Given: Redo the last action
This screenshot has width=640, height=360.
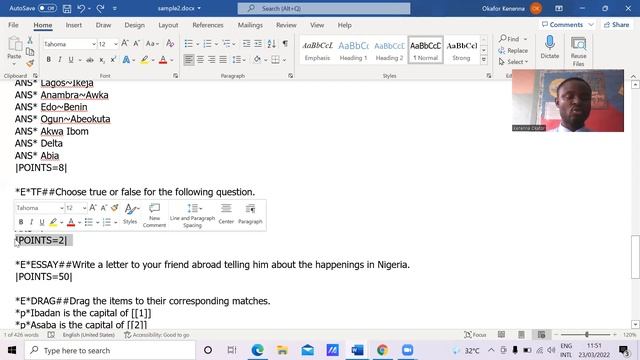Looking at the screenshot, I should [100, 8].
